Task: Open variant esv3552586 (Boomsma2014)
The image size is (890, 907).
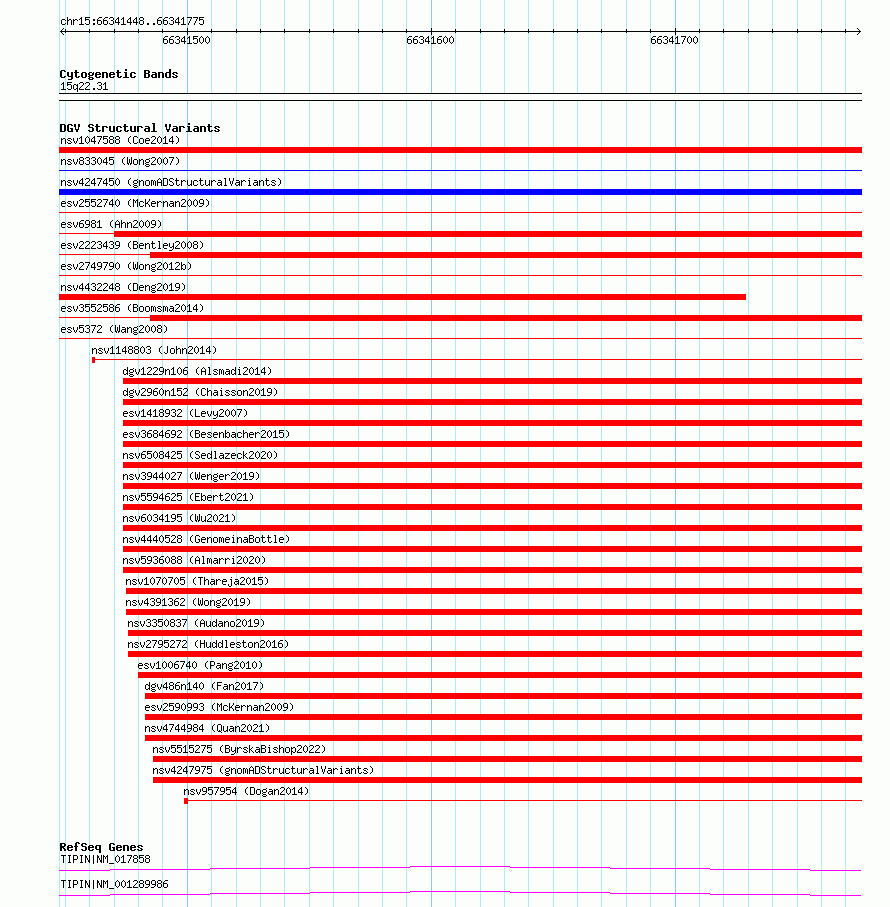Action: click(132, 308)
